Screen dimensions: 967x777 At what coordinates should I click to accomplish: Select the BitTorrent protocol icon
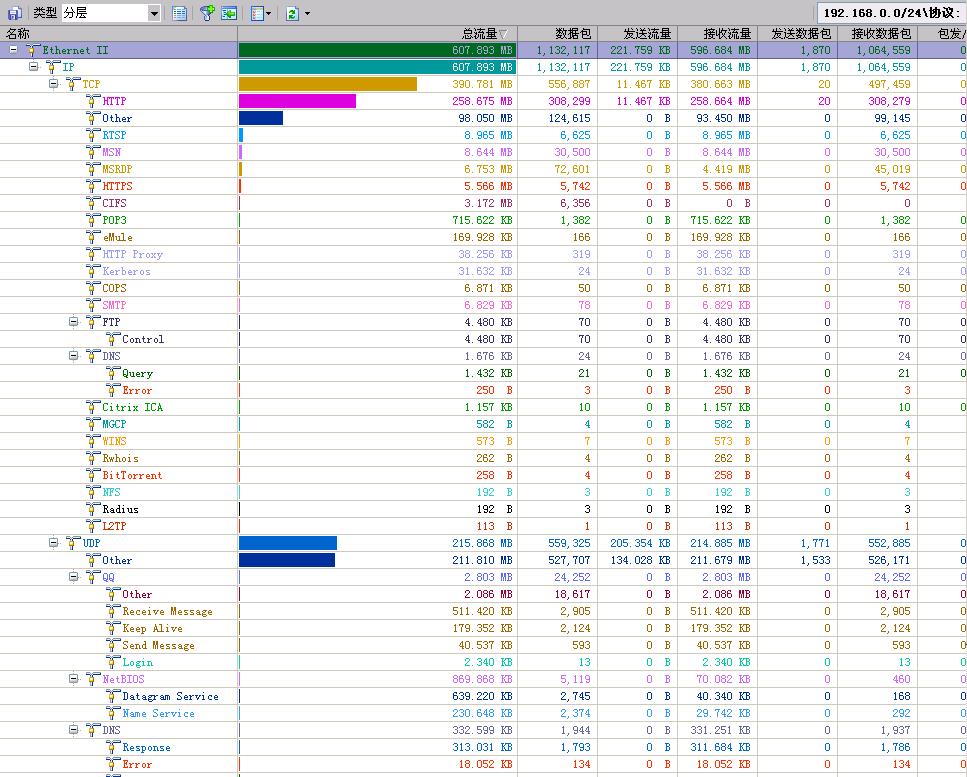[93, 475]
